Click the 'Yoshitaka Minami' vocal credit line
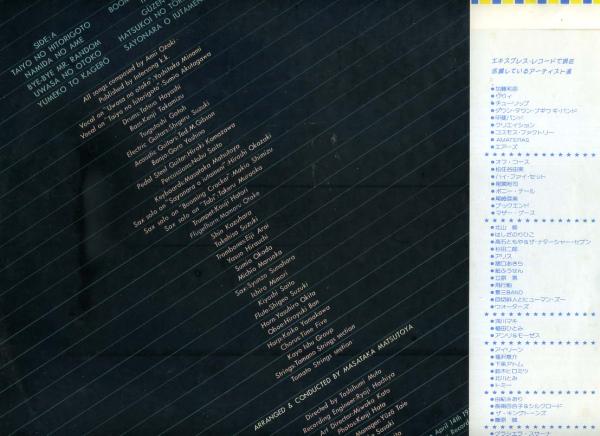The image size is (600, 436). pos(139,87)
